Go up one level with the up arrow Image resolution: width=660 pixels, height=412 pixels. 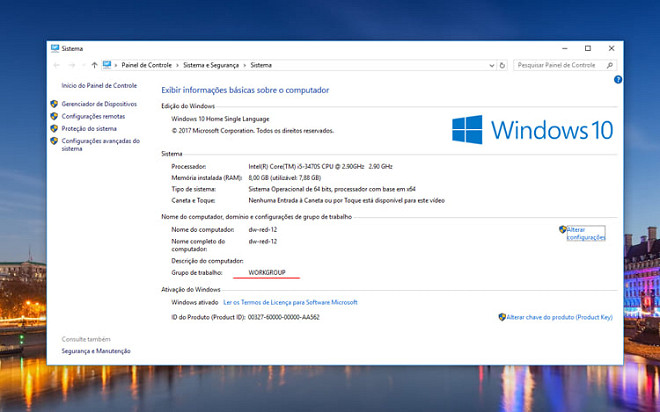coord(94,65)
